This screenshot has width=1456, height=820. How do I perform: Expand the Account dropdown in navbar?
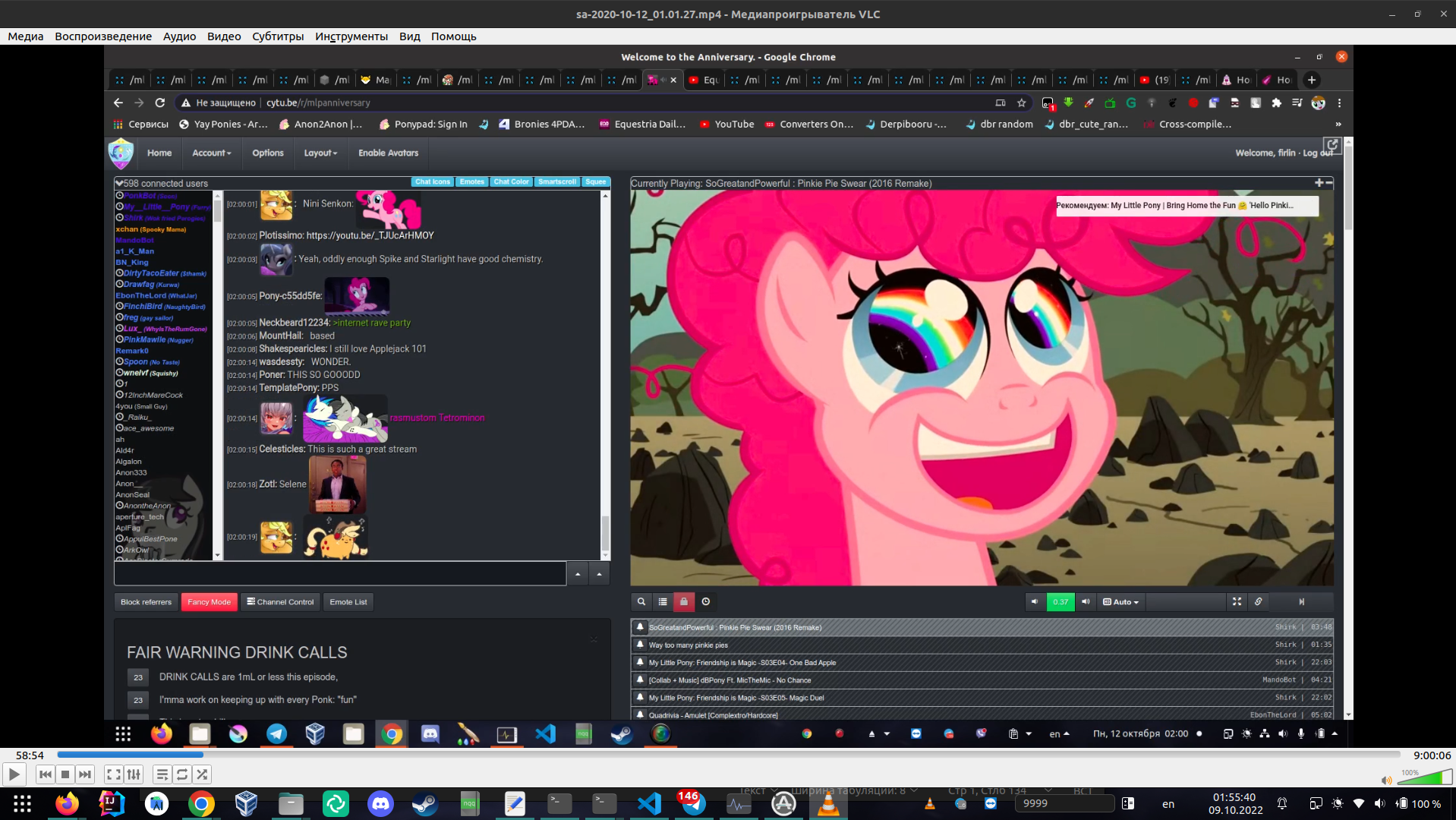point(211,153)
